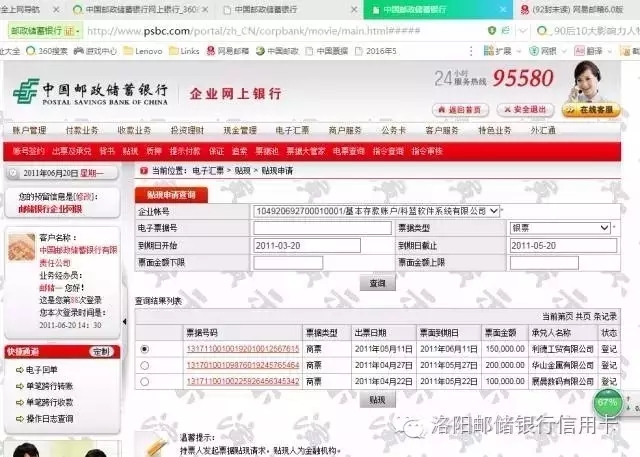Select 背书 in the red submenu bar

[107, 151]
